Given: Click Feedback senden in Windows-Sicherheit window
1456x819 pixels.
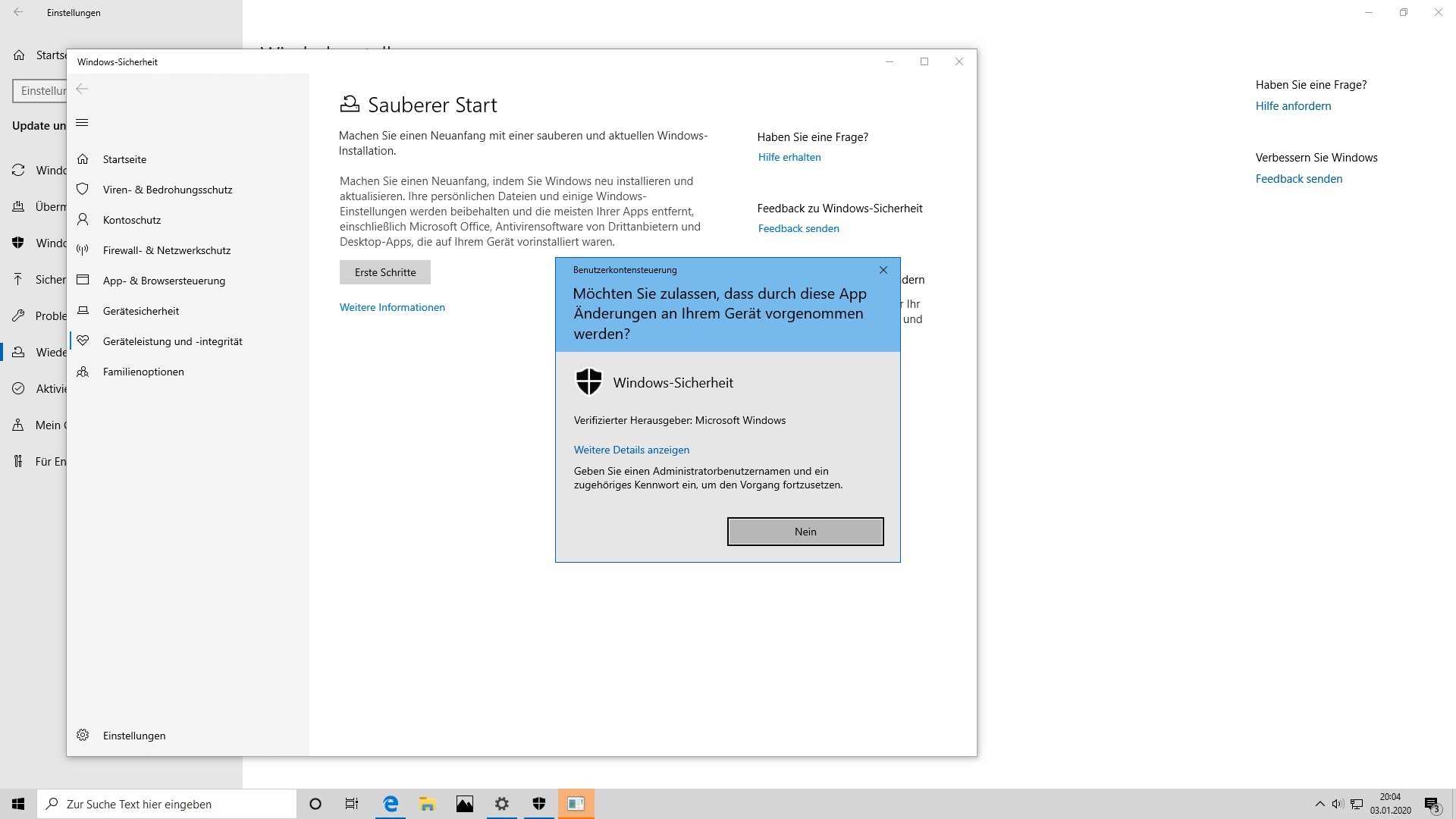Looking at the screenshot, I should coord(799,228).
